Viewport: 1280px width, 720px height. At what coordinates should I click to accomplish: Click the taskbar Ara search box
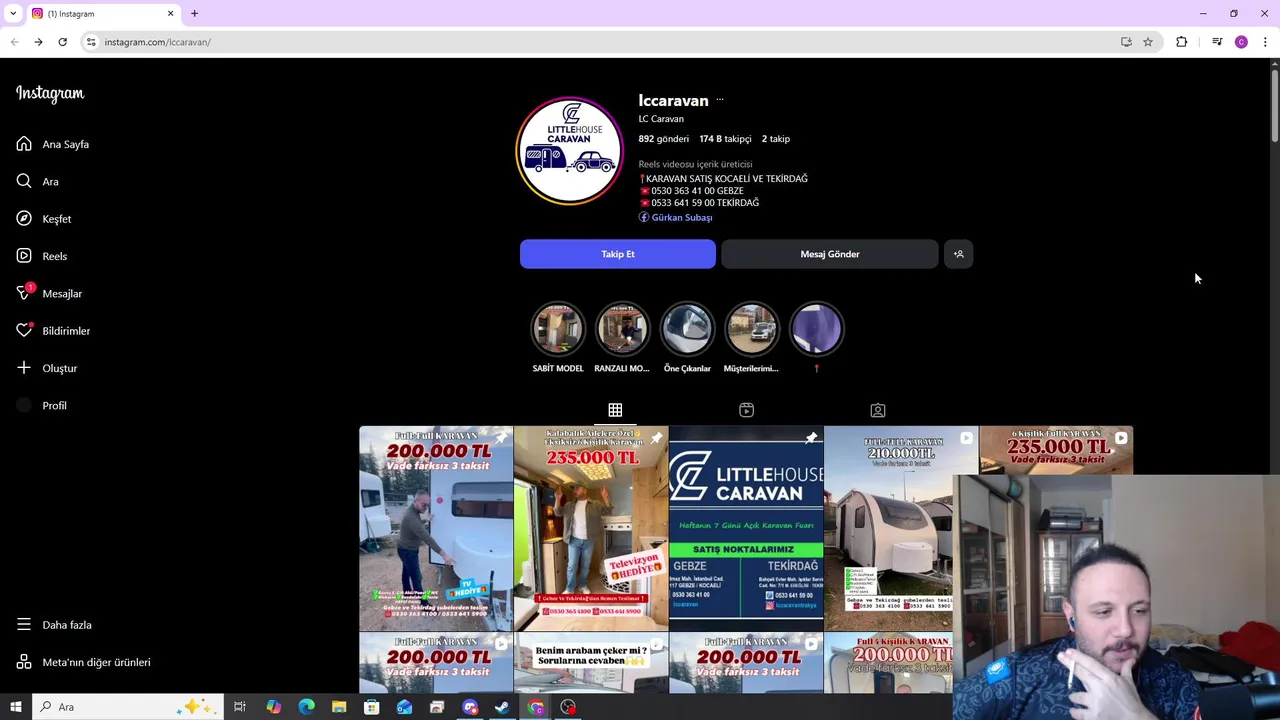[x=128, y=707]
